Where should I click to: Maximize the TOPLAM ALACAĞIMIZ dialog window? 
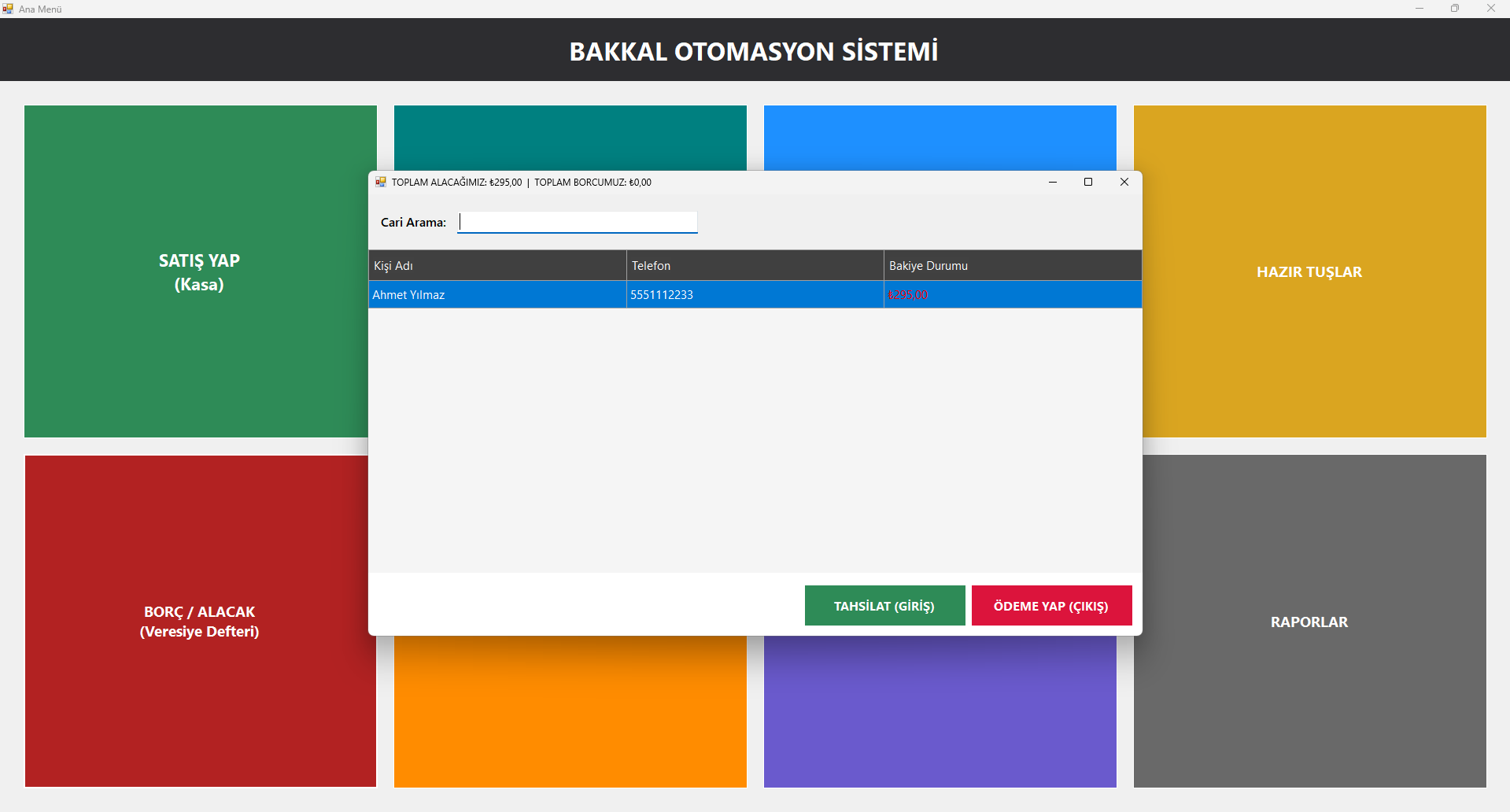point(1088,182)
